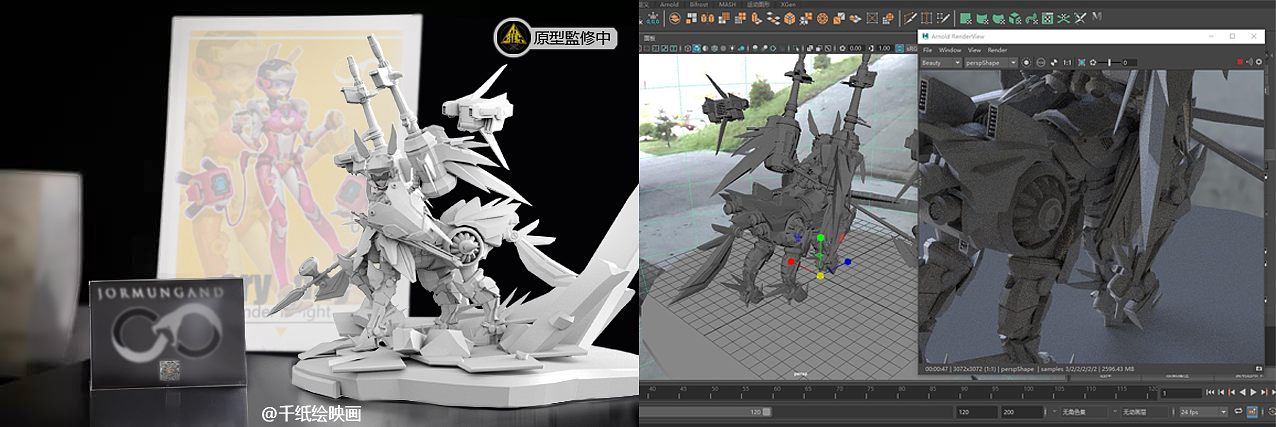Click the boxed X shelf icon
This screenshot has height=427, width=1276.
click(872, 19)
